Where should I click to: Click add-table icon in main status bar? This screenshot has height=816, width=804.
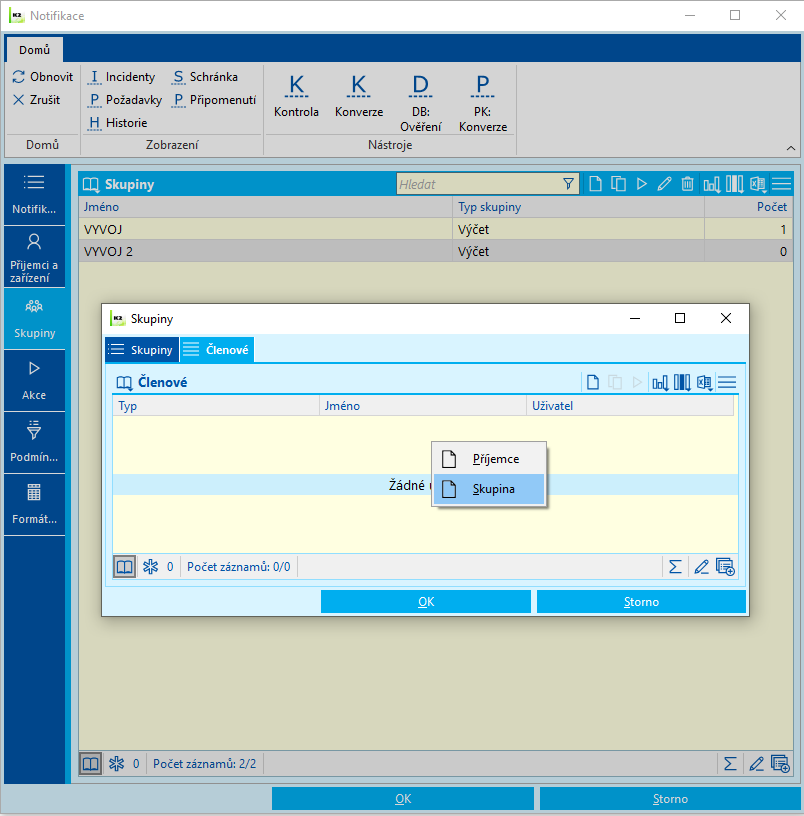coord(781,764)
